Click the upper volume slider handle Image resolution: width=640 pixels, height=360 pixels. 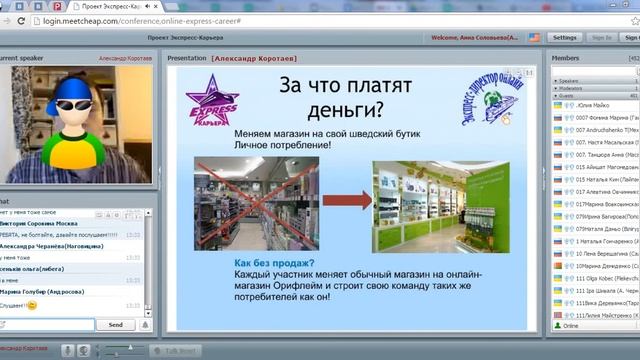pyautogui.click(x=130, y=347)
